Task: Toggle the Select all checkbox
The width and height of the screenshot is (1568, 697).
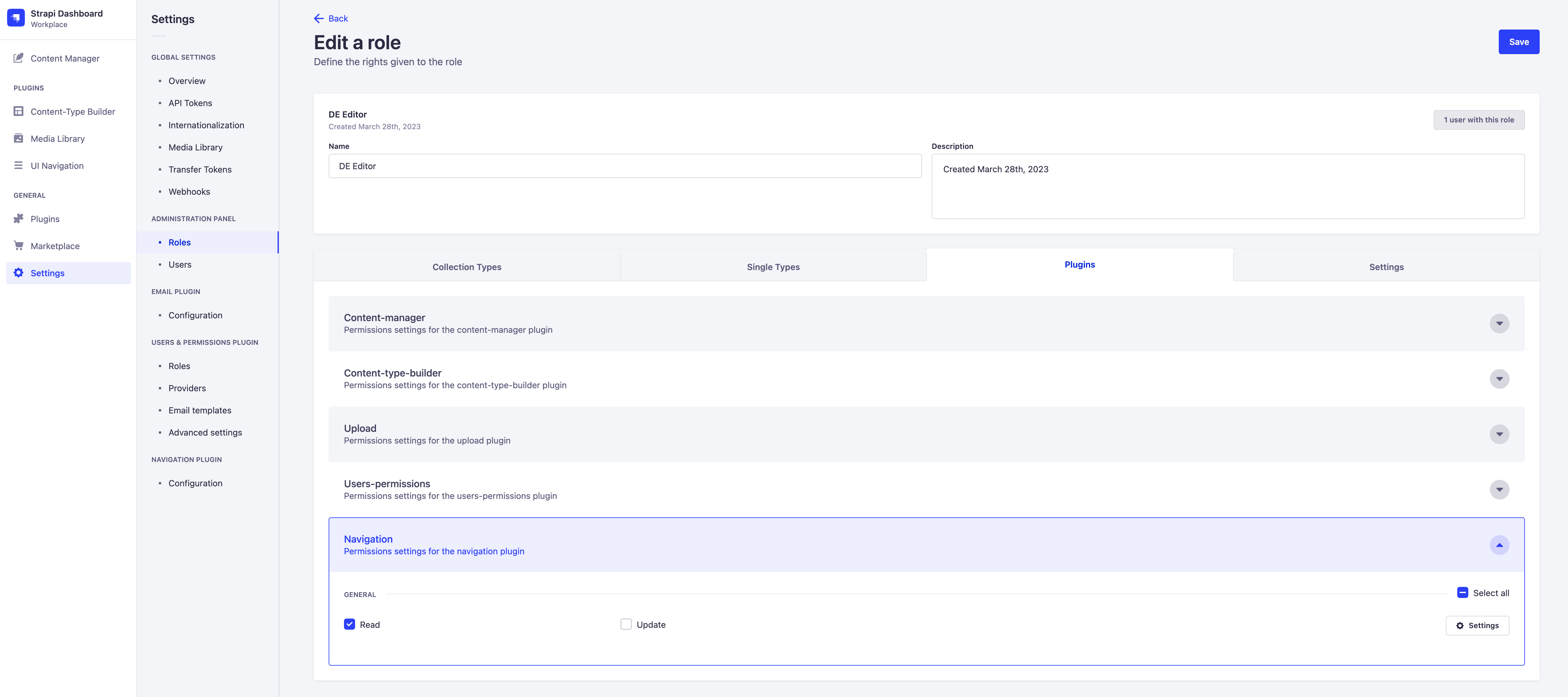Action: click(x=1463, y=592)
